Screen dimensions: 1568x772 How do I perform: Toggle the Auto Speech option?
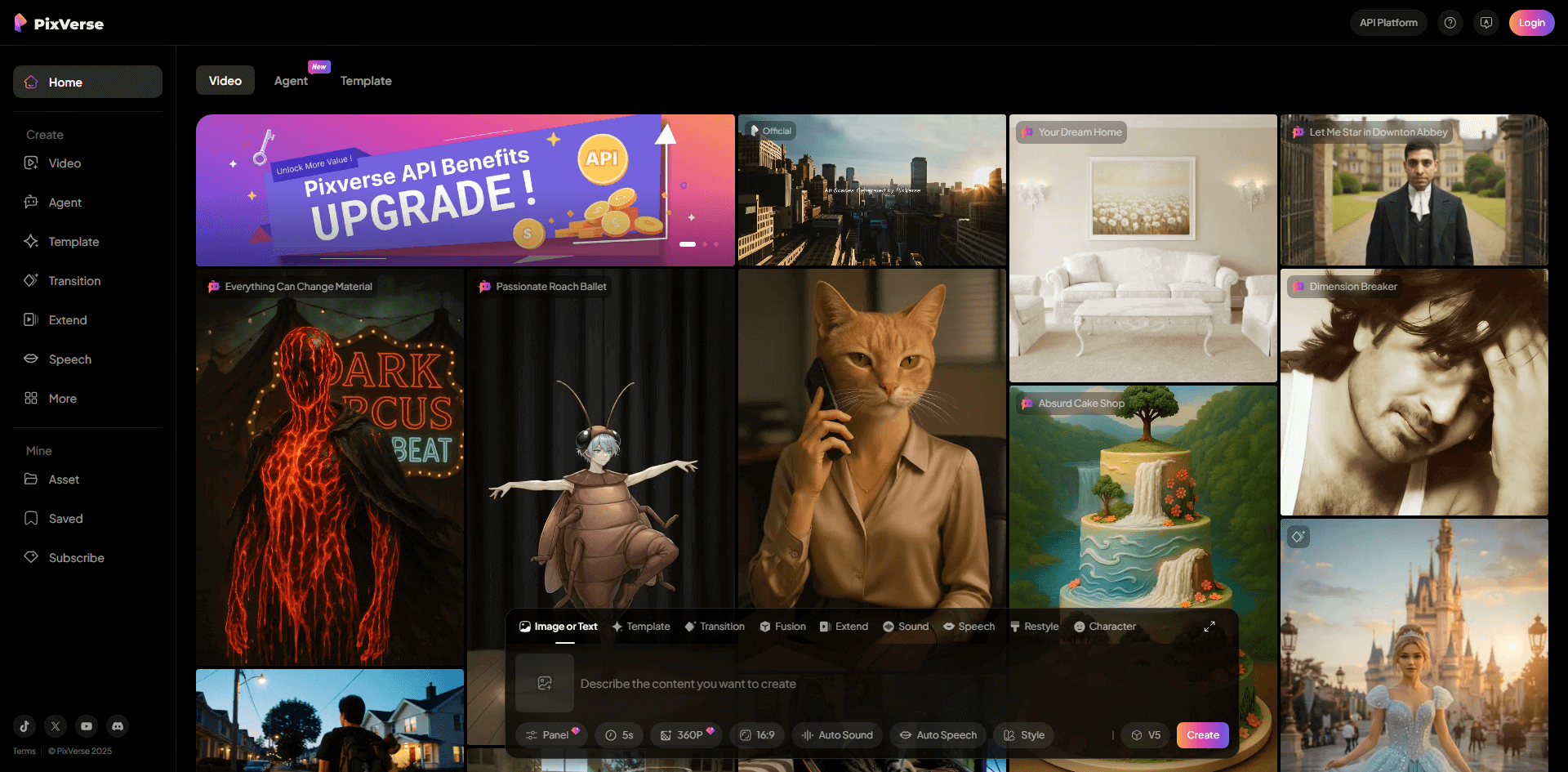pyautogui.click(x=938, y=735)
